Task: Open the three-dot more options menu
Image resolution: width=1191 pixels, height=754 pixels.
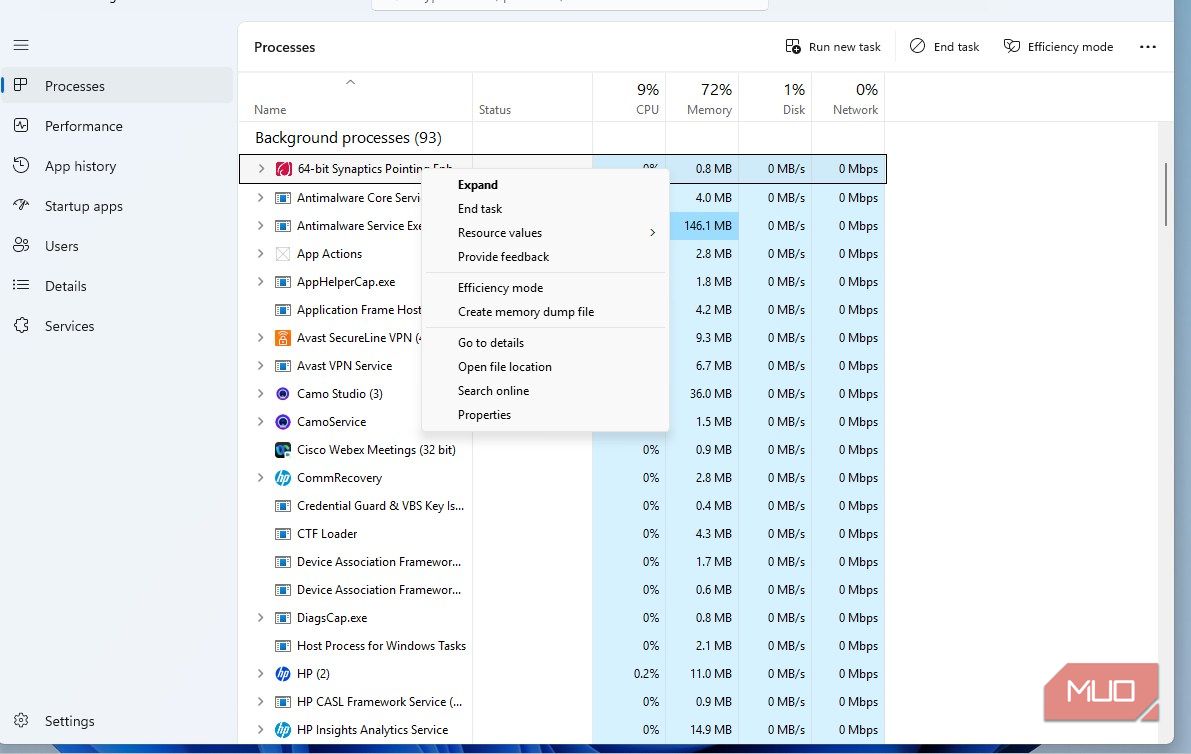Action: (1148, 46)
